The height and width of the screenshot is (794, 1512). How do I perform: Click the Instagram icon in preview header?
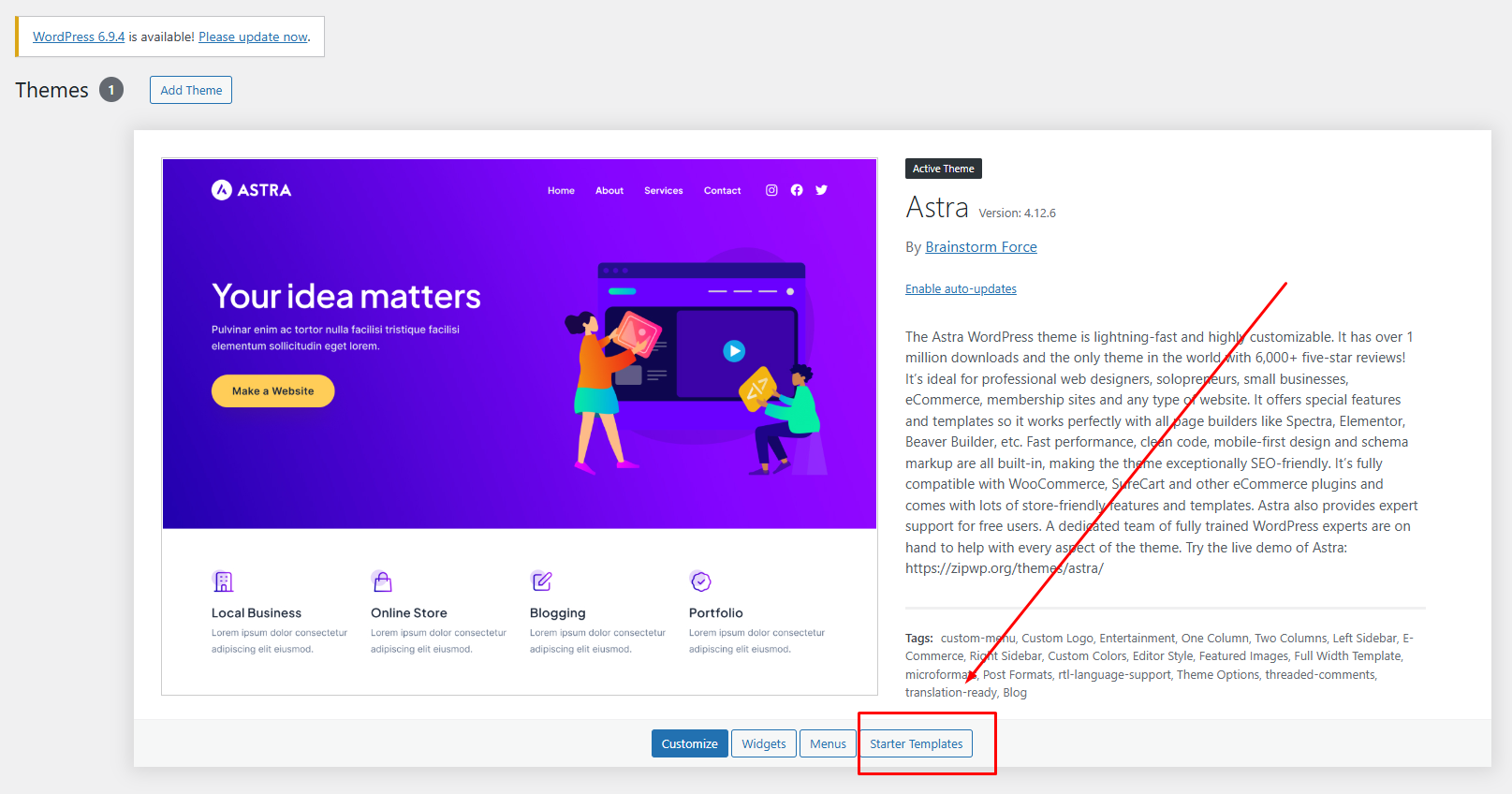click(771, 190)
